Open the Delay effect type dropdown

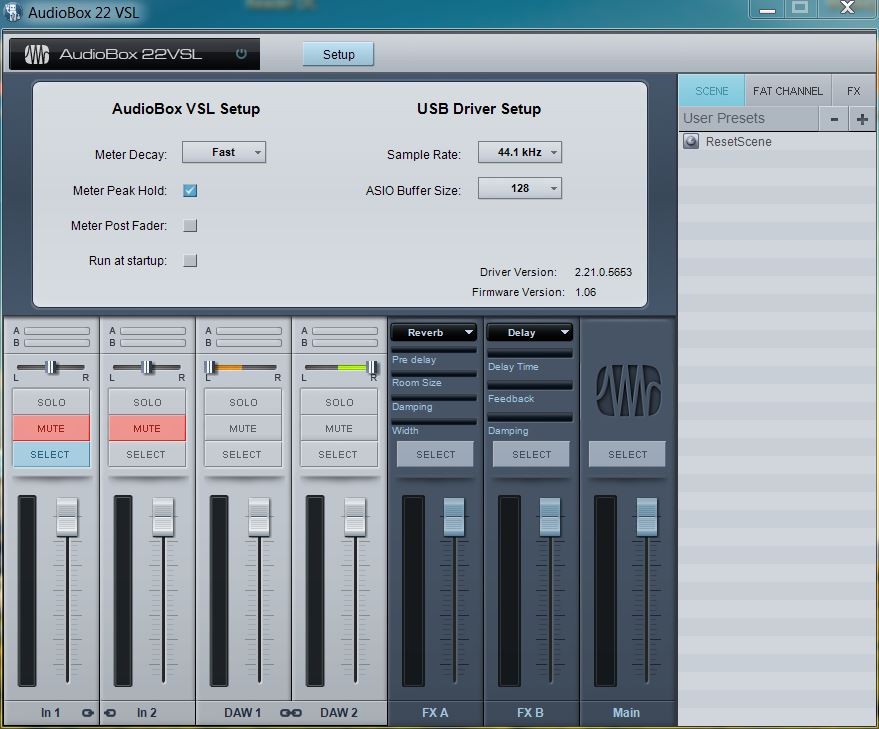pyautogui.click(x=530, y=333)
